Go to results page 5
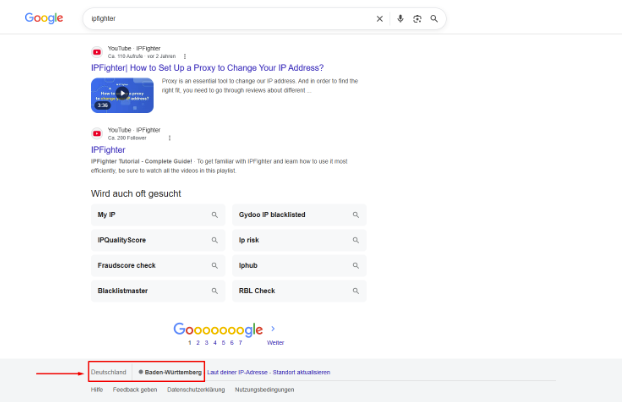This screenshot has height=402, width=623. pos(223,343)
